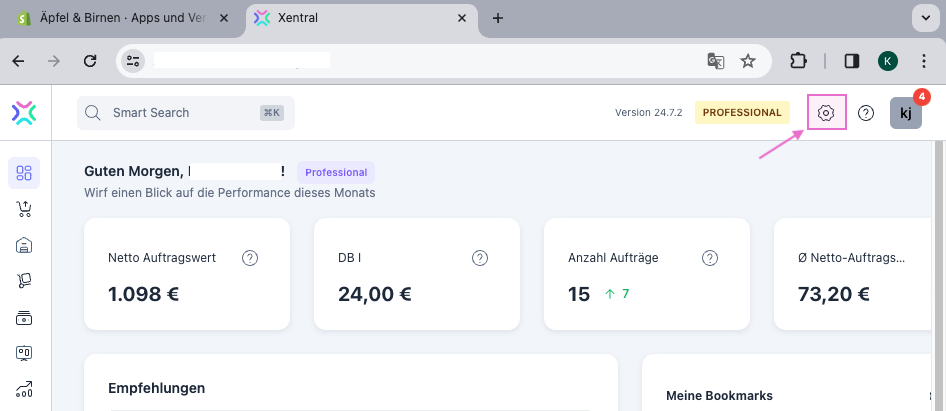Click the help question mark in header

[x=866, y=113]
